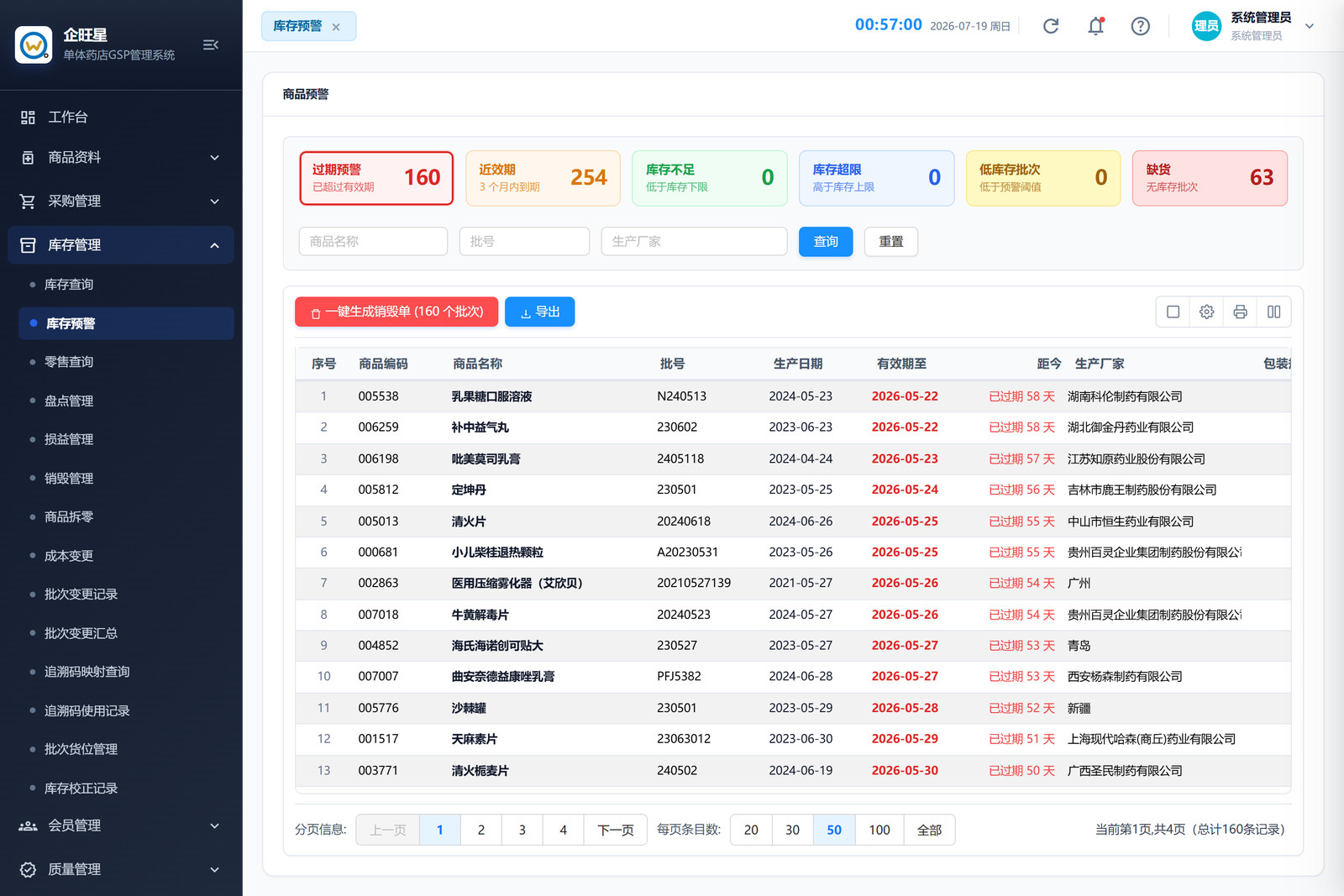1344x896 pixels.
Task: Focus the 商品名称 search field
Action: pos(373,242)
